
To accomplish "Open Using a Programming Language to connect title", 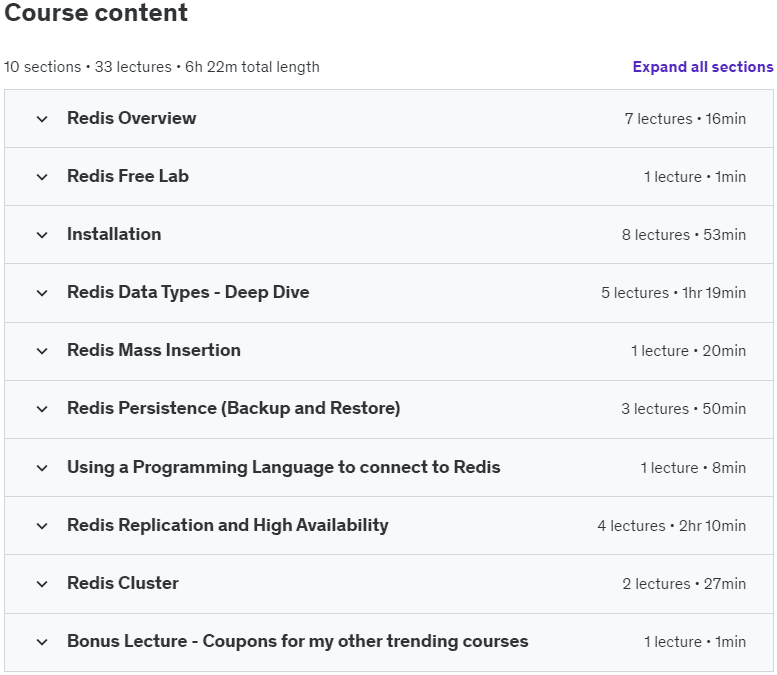I will [x=284, y=467].
